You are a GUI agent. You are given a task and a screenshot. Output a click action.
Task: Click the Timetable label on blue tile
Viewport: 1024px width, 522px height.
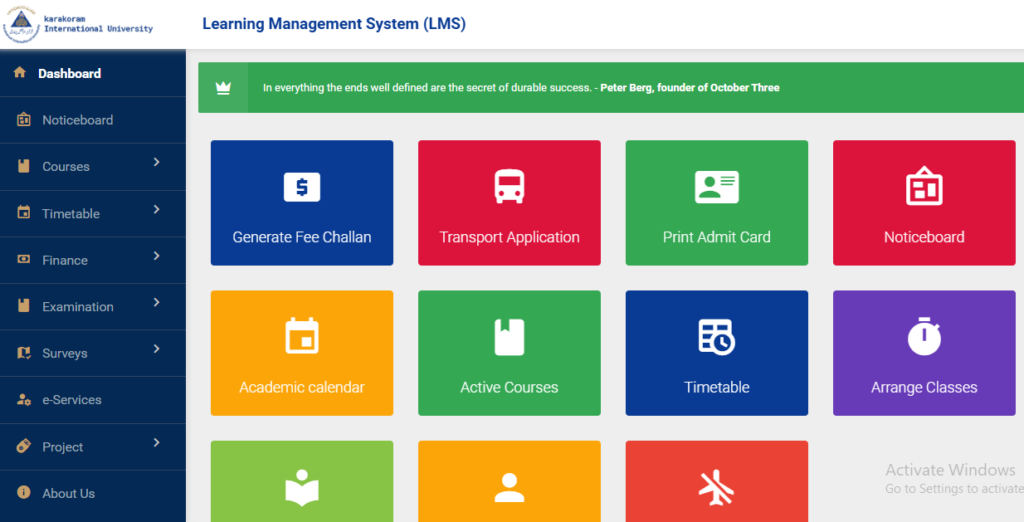click(716, 387)
